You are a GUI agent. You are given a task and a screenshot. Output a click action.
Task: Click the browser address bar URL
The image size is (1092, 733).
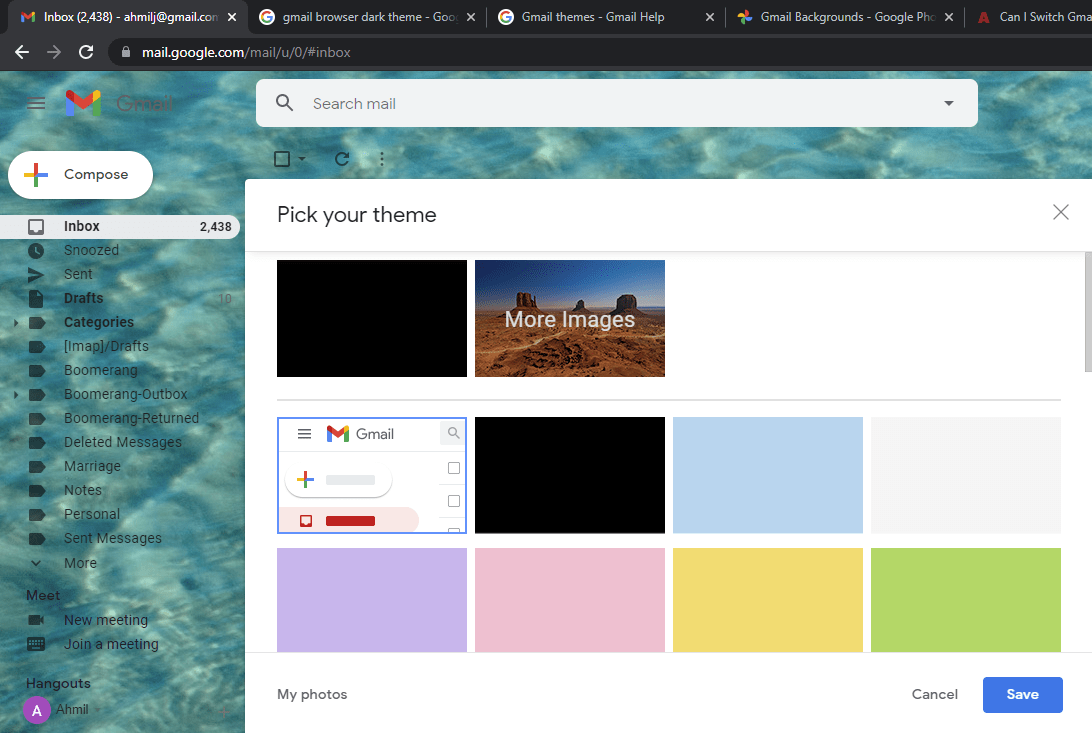pos(246,52)
